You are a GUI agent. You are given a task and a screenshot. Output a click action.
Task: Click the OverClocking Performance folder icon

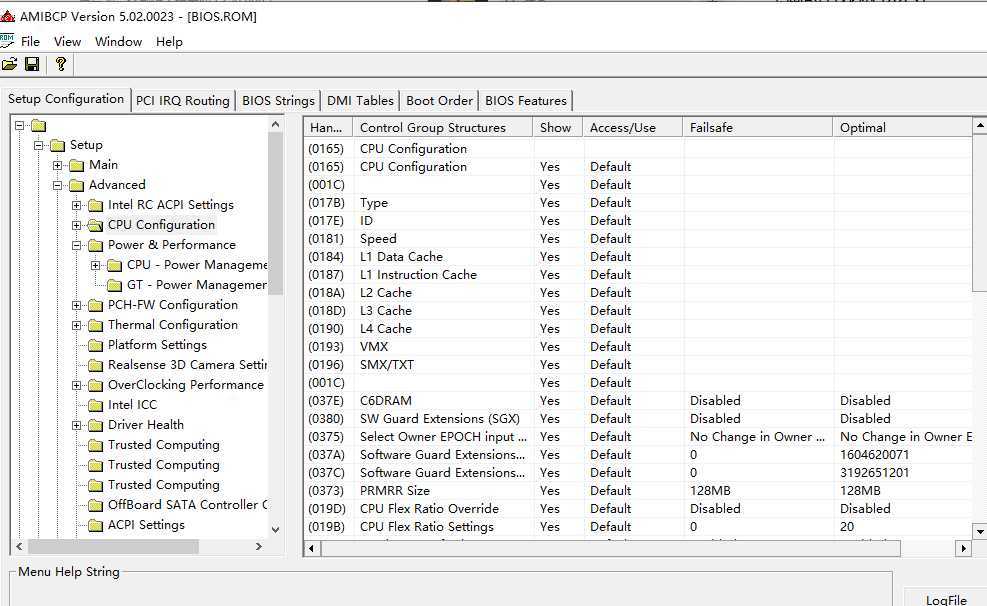pos(96,386)
